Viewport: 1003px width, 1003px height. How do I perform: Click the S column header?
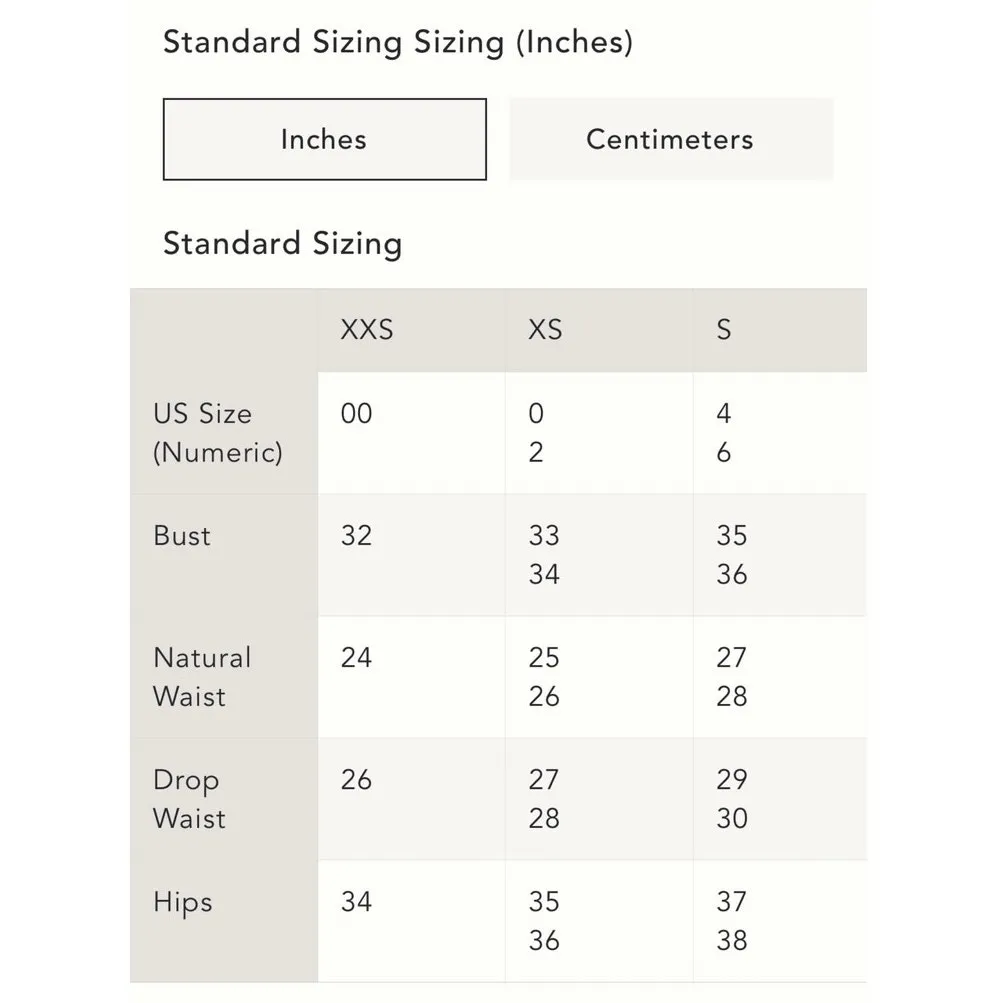[724, 329]
